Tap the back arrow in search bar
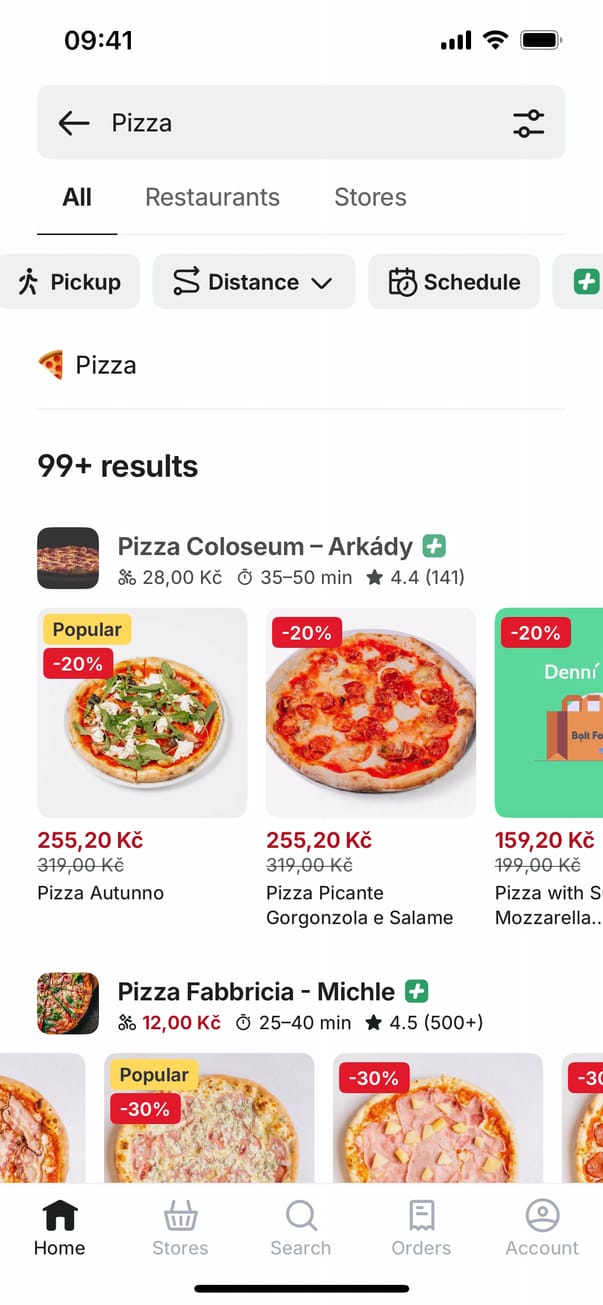This screenshot has width=603, height=1305. pyautogui.click(x=74, y=123)
